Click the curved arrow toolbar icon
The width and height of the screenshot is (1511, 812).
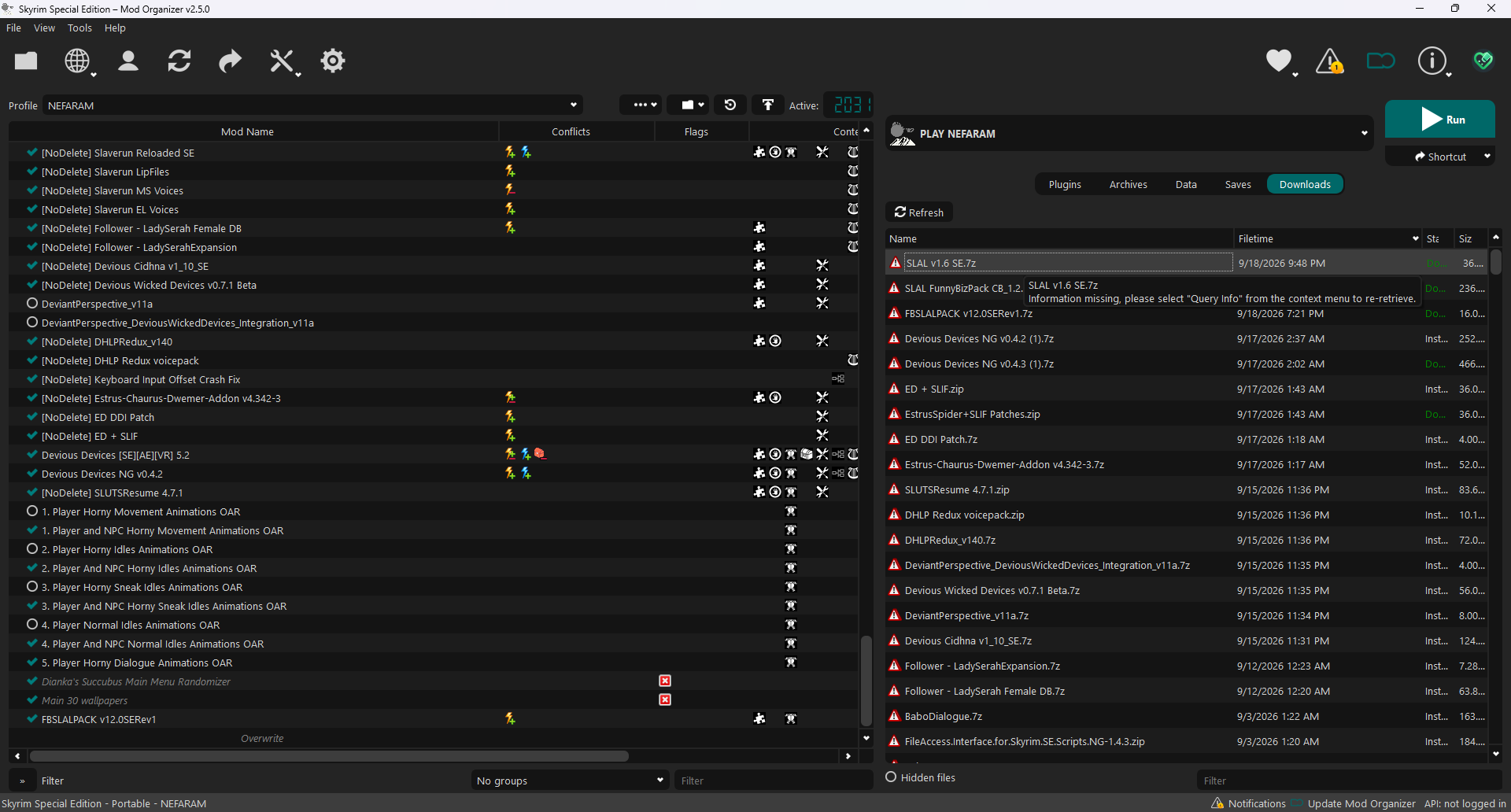(x=230, y=61)
